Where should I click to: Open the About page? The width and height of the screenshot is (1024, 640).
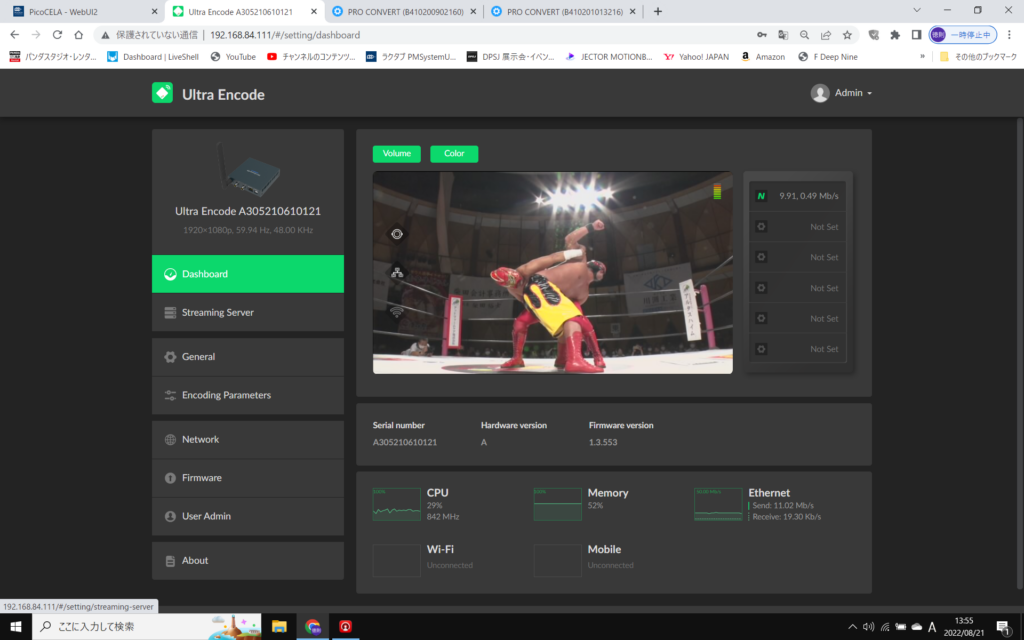[x=248, y=560]
